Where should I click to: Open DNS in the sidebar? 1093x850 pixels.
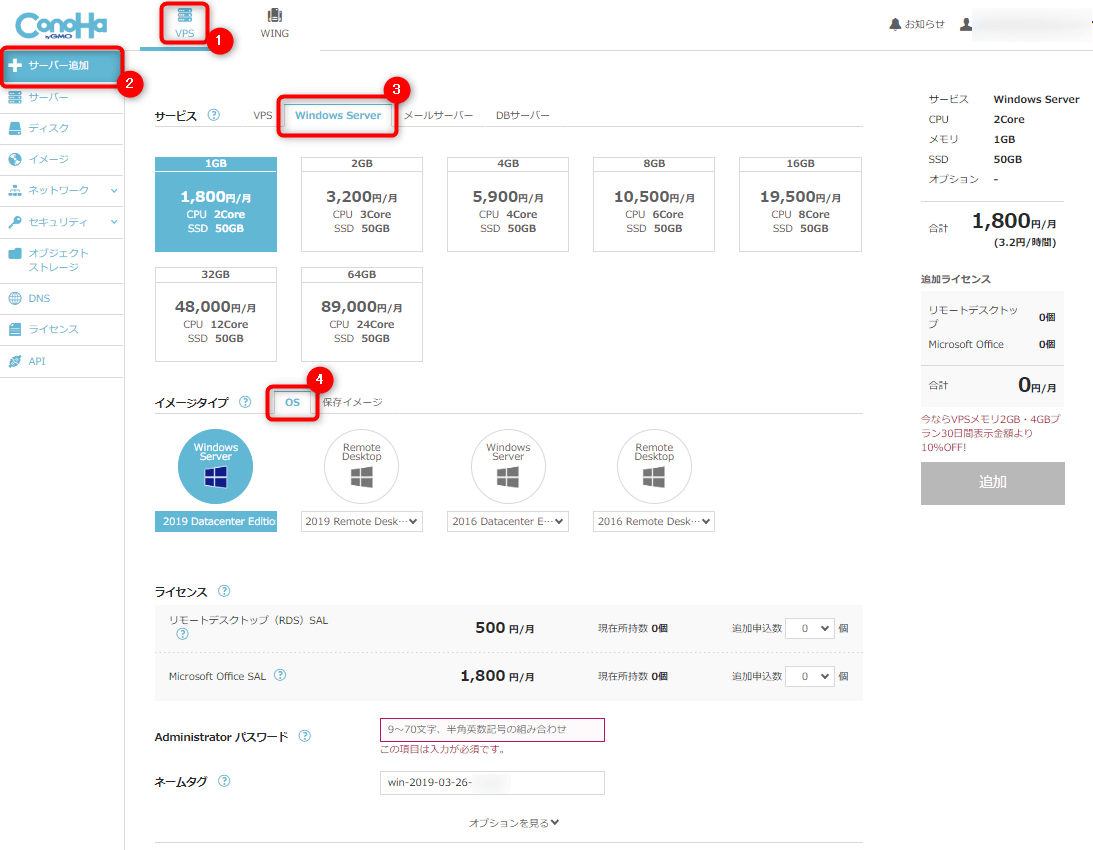(39, 298)
